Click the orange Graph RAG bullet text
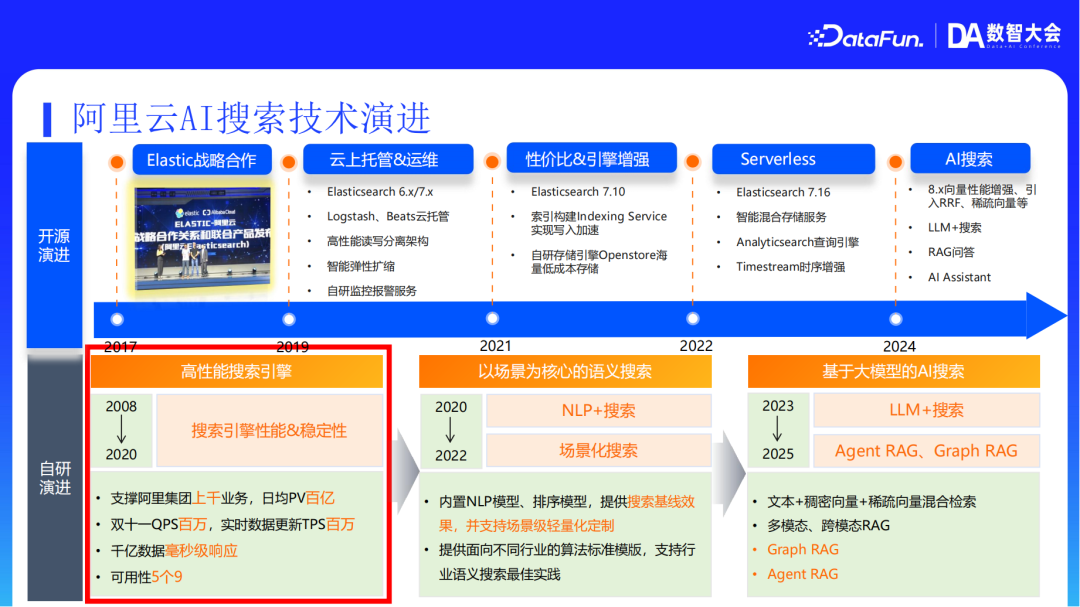 coord(802,549)
